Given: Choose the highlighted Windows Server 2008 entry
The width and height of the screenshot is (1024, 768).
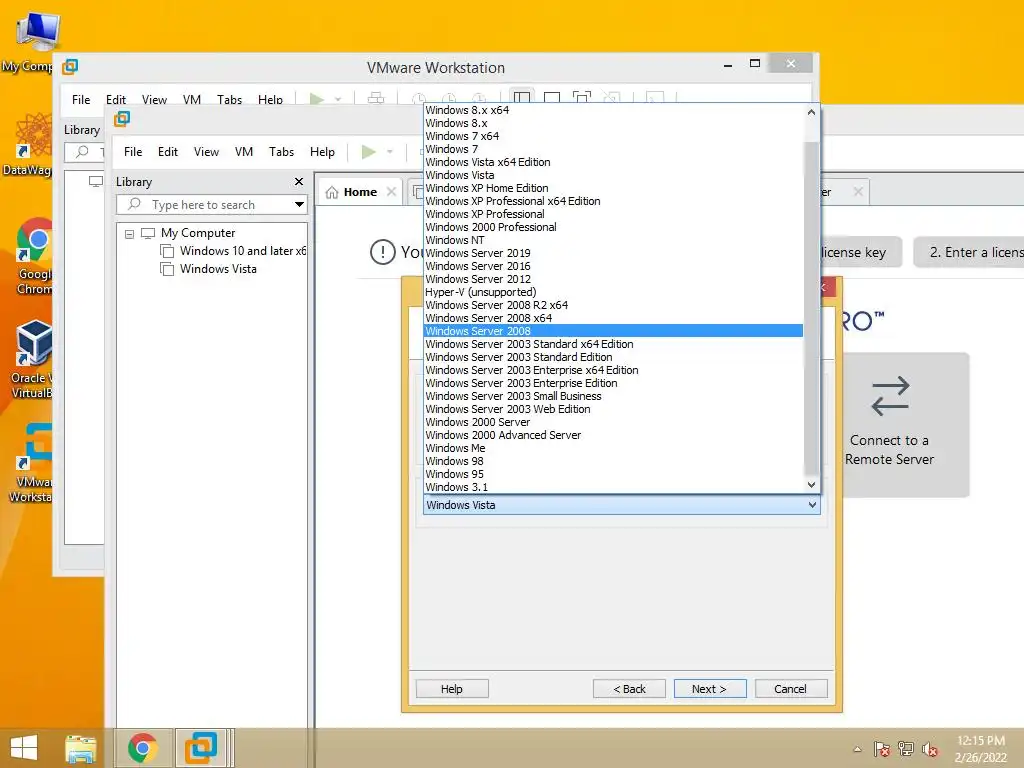Looking at the screenshot, I should pyautogui.click(x=613, y=331).
